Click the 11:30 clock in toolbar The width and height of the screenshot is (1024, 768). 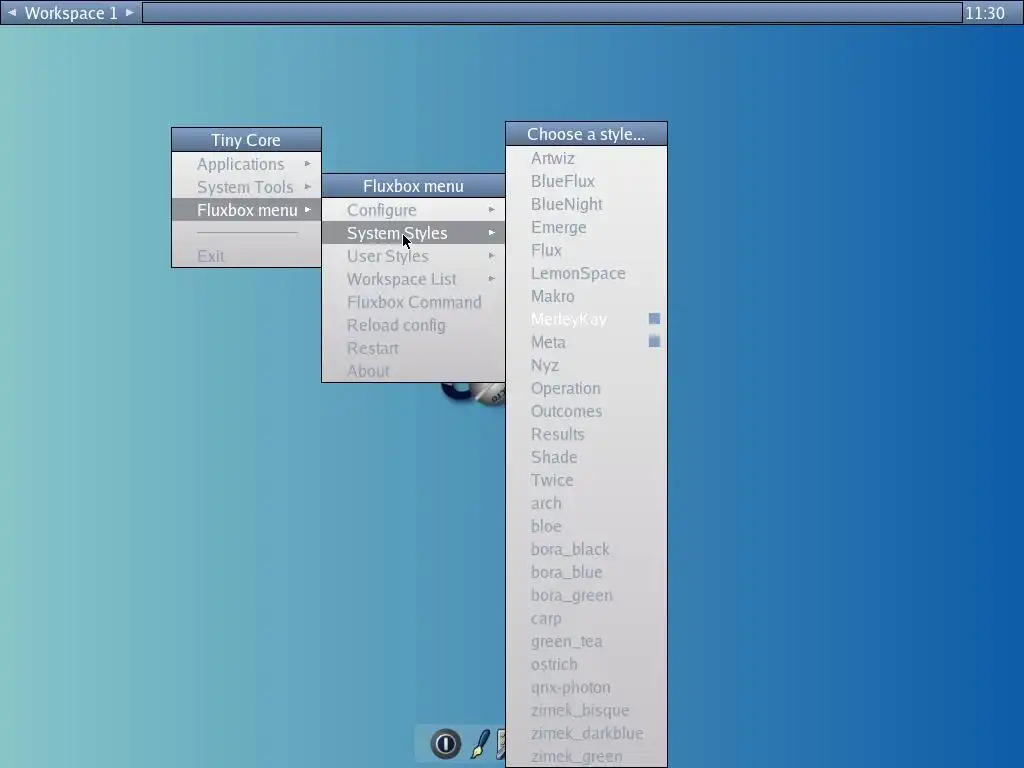[985, 13]
